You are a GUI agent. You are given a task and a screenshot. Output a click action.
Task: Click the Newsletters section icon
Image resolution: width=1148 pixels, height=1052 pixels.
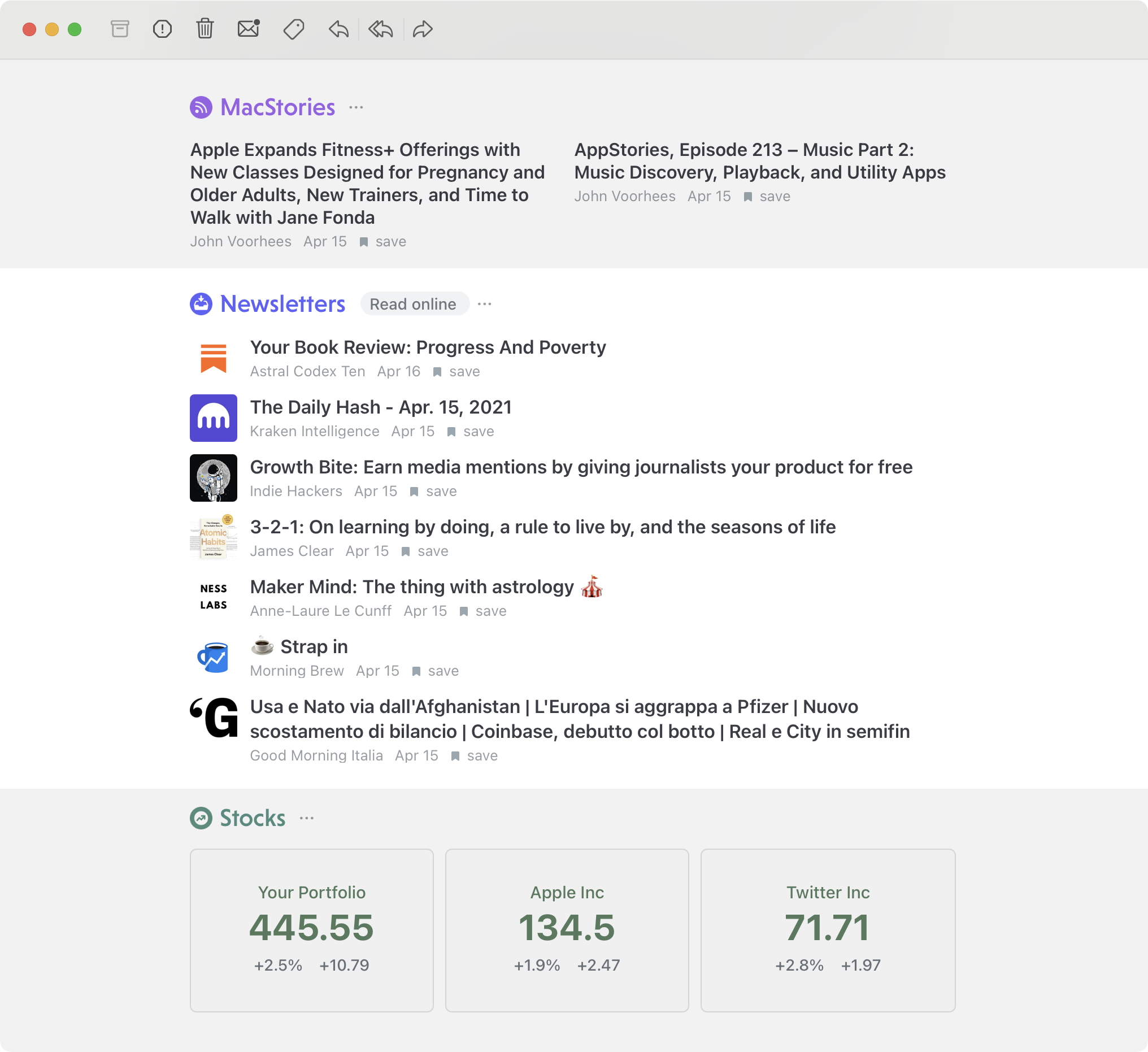tap(201, 304)
